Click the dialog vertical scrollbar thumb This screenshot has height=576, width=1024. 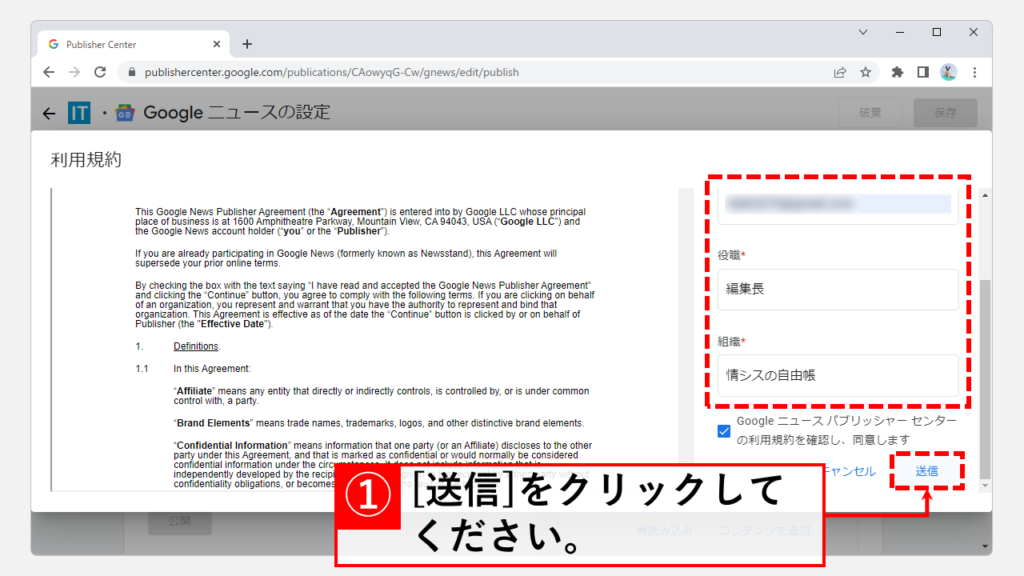click(985, 380)
